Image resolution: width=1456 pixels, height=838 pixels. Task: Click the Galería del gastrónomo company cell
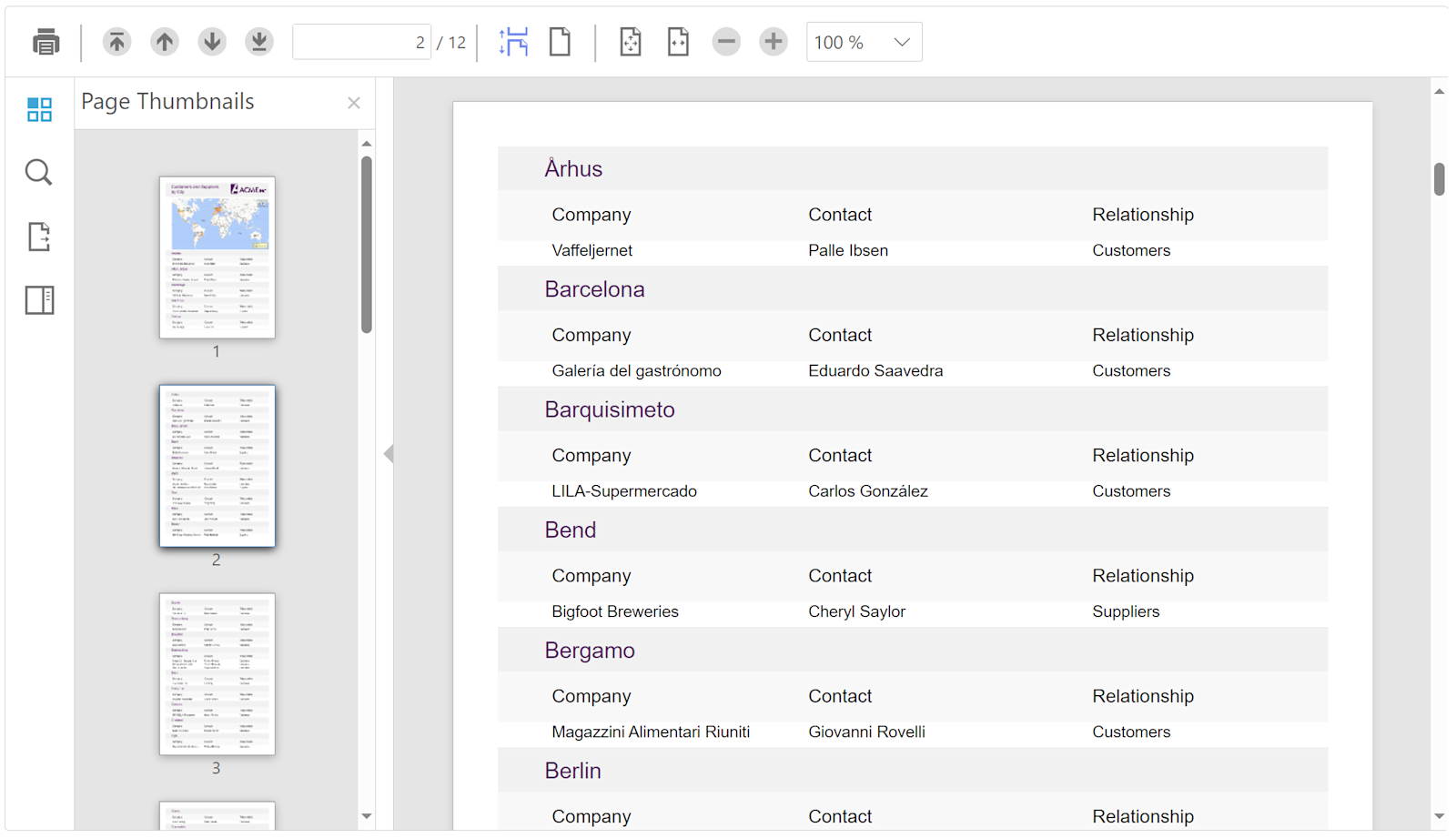pos(637,370)
